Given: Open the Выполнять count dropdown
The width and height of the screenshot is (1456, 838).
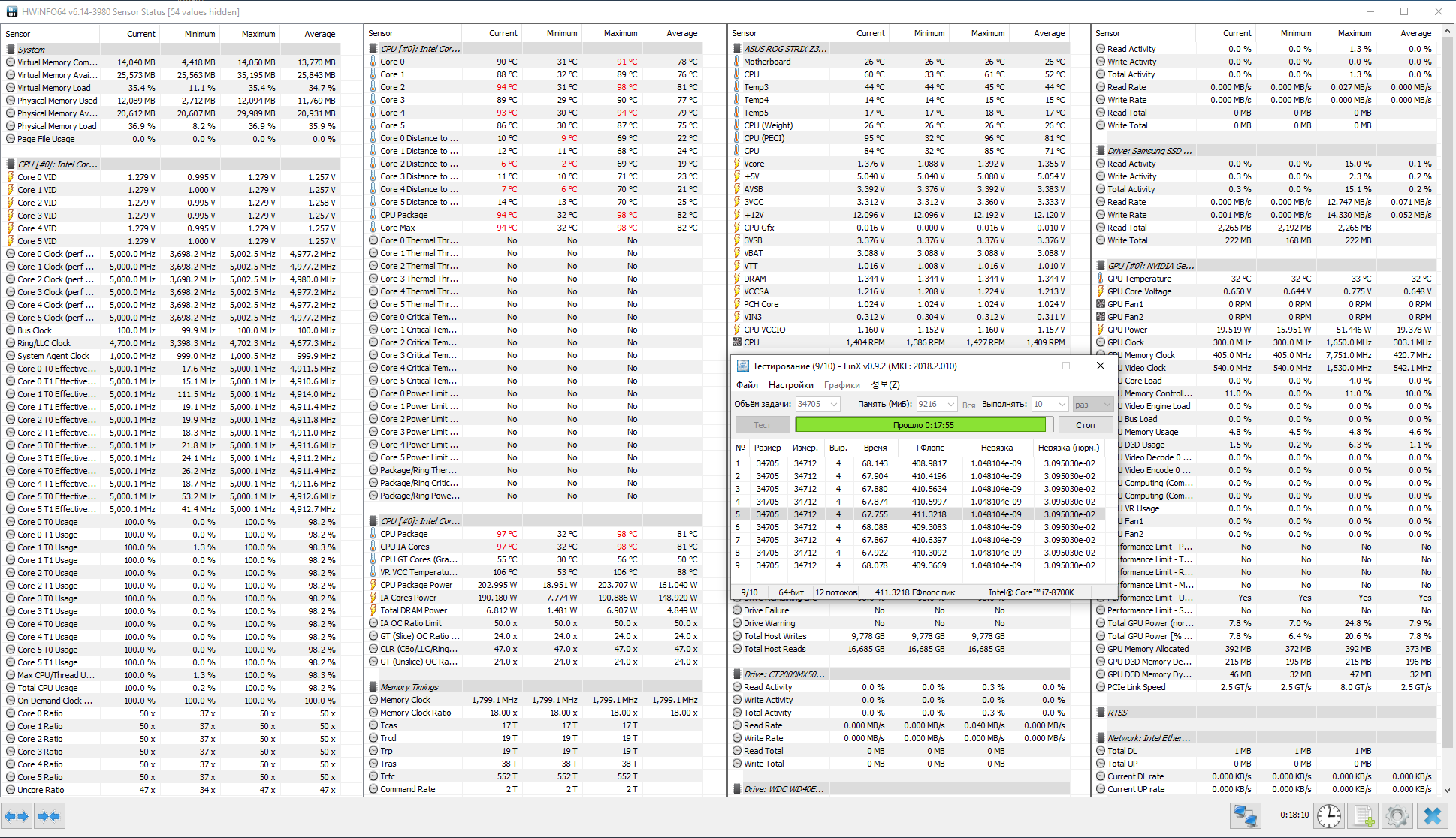Looking at the screenshot, I should point(1062,404).
